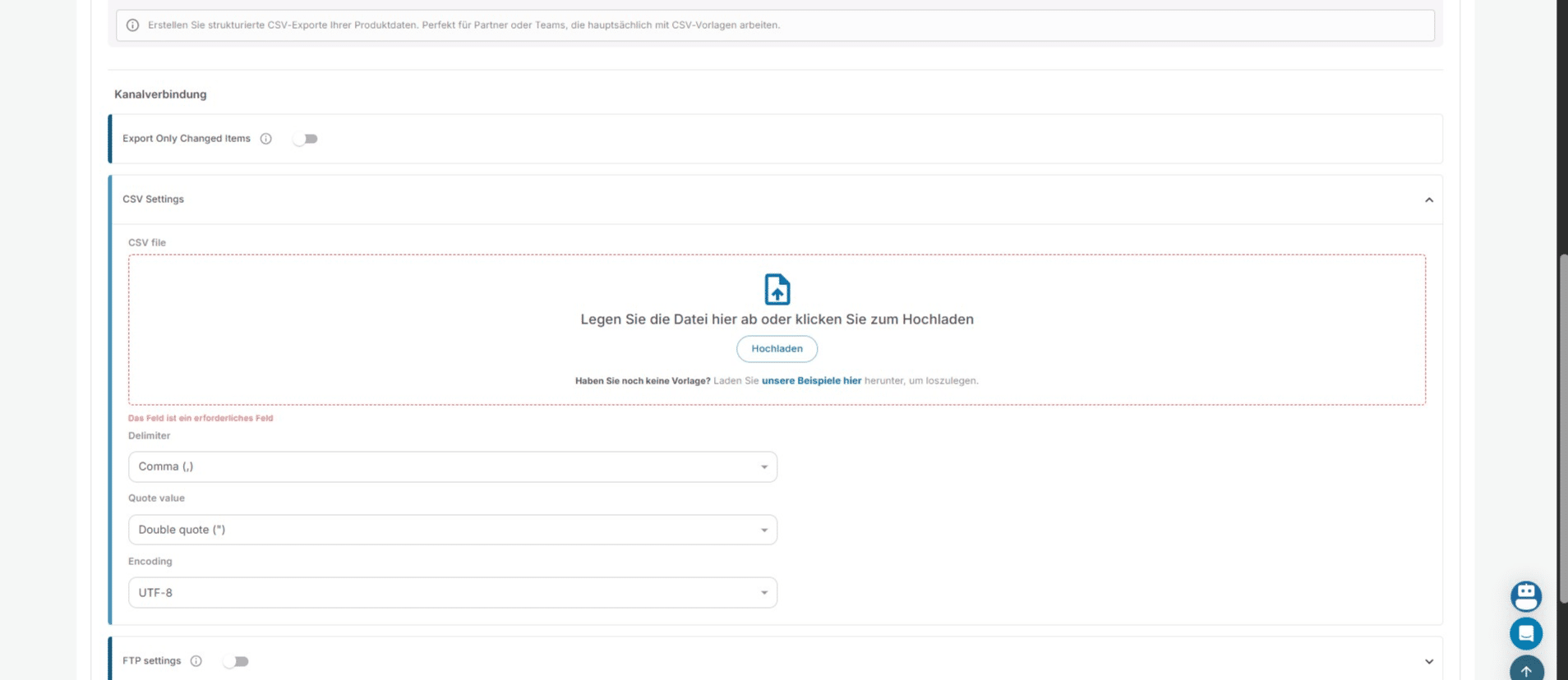Open the 'unsere Beispiele hier' link
The height and width of the screenshot is (680, 1568).
click(x=811, y=381)
